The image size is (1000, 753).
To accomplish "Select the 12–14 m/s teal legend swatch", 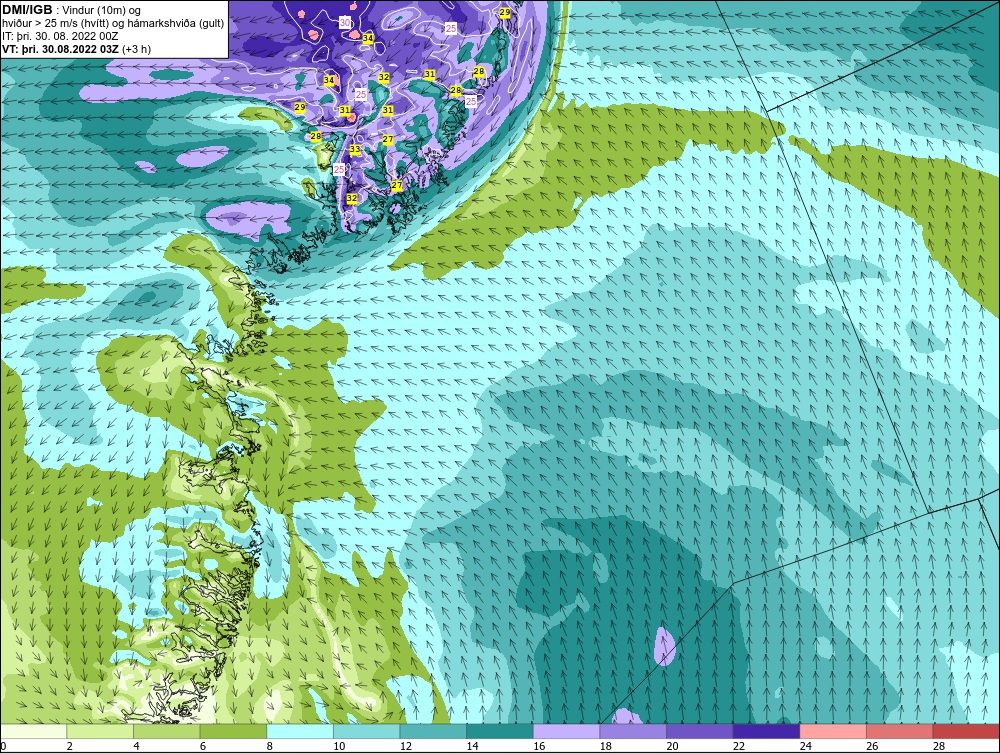I will tap(433, 731).
